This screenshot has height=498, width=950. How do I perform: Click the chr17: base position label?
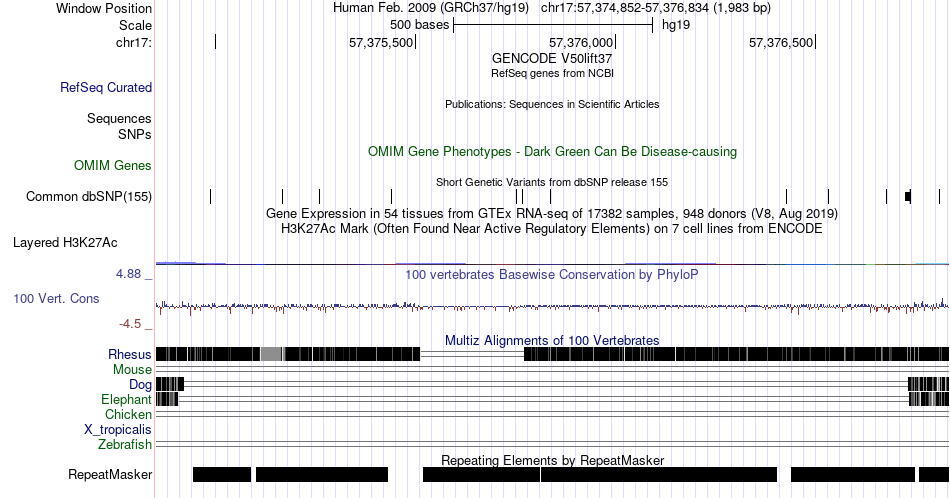[x=134, y=42]
